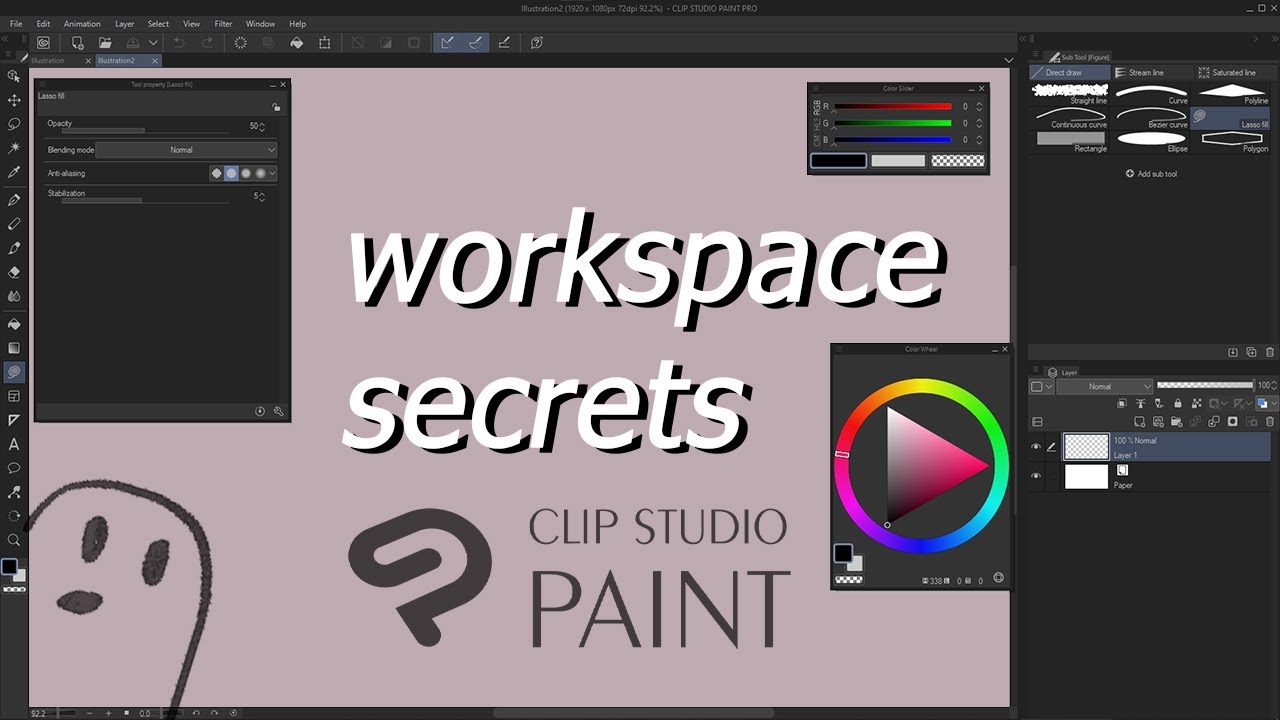The height and width of the screenshot is (720, 1280).
Task: Adjust layer opacity 100 stepper
Action: tap(1273, 385)
